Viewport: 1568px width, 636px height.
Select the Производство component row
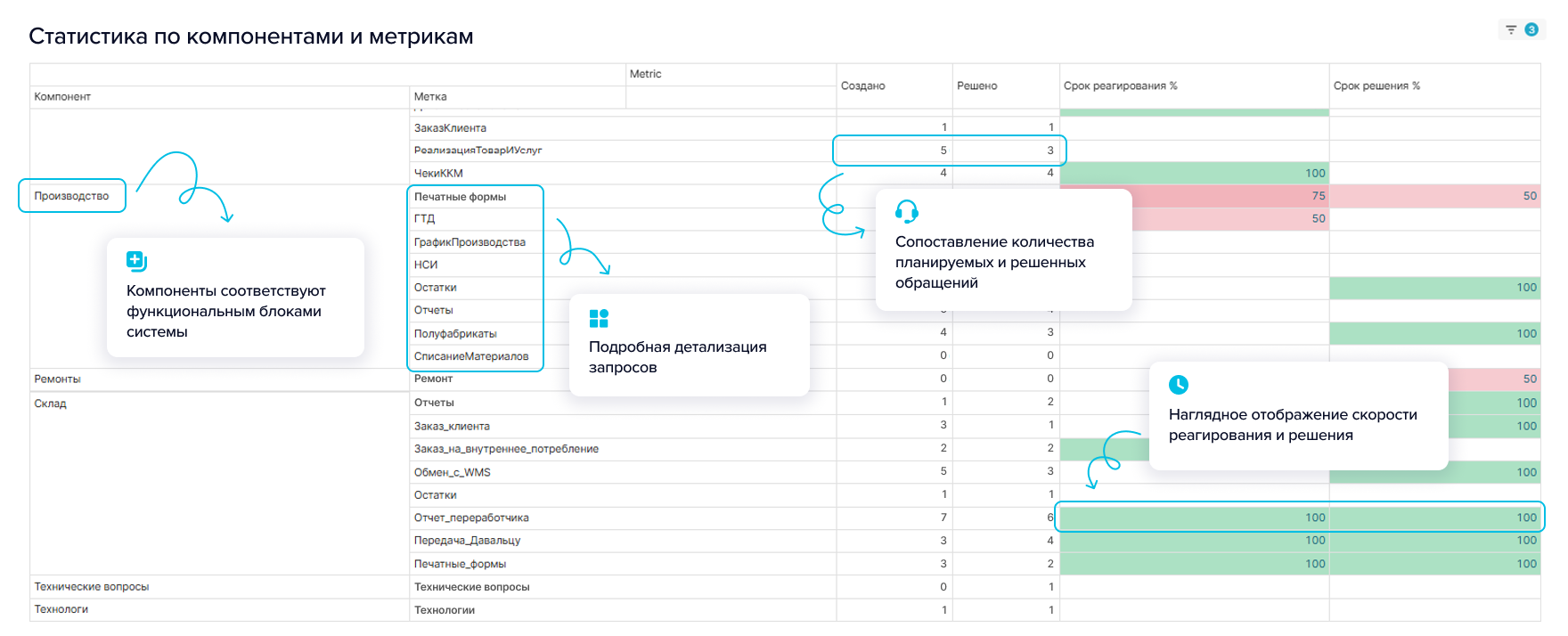(x=71, y=196)
